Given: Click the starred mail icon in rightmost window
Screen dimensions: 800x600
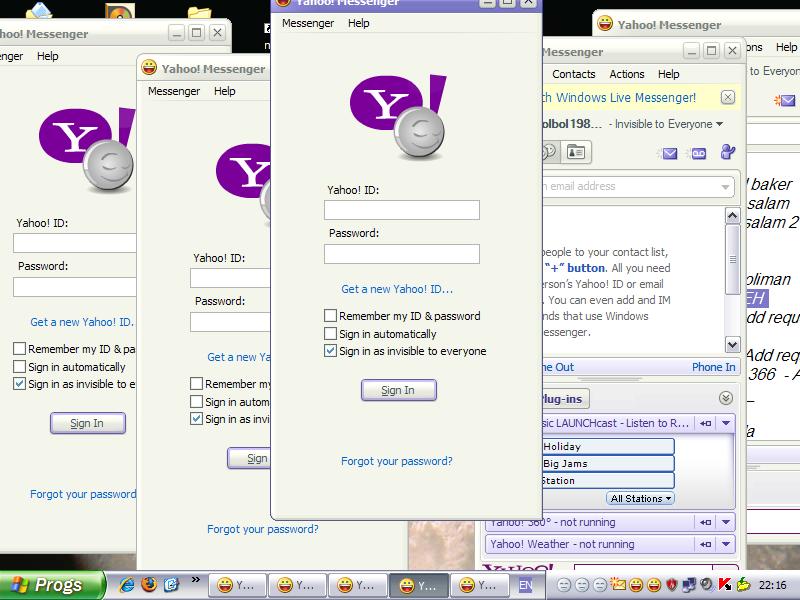Looking at the screenshot, I should coord(785,101).
